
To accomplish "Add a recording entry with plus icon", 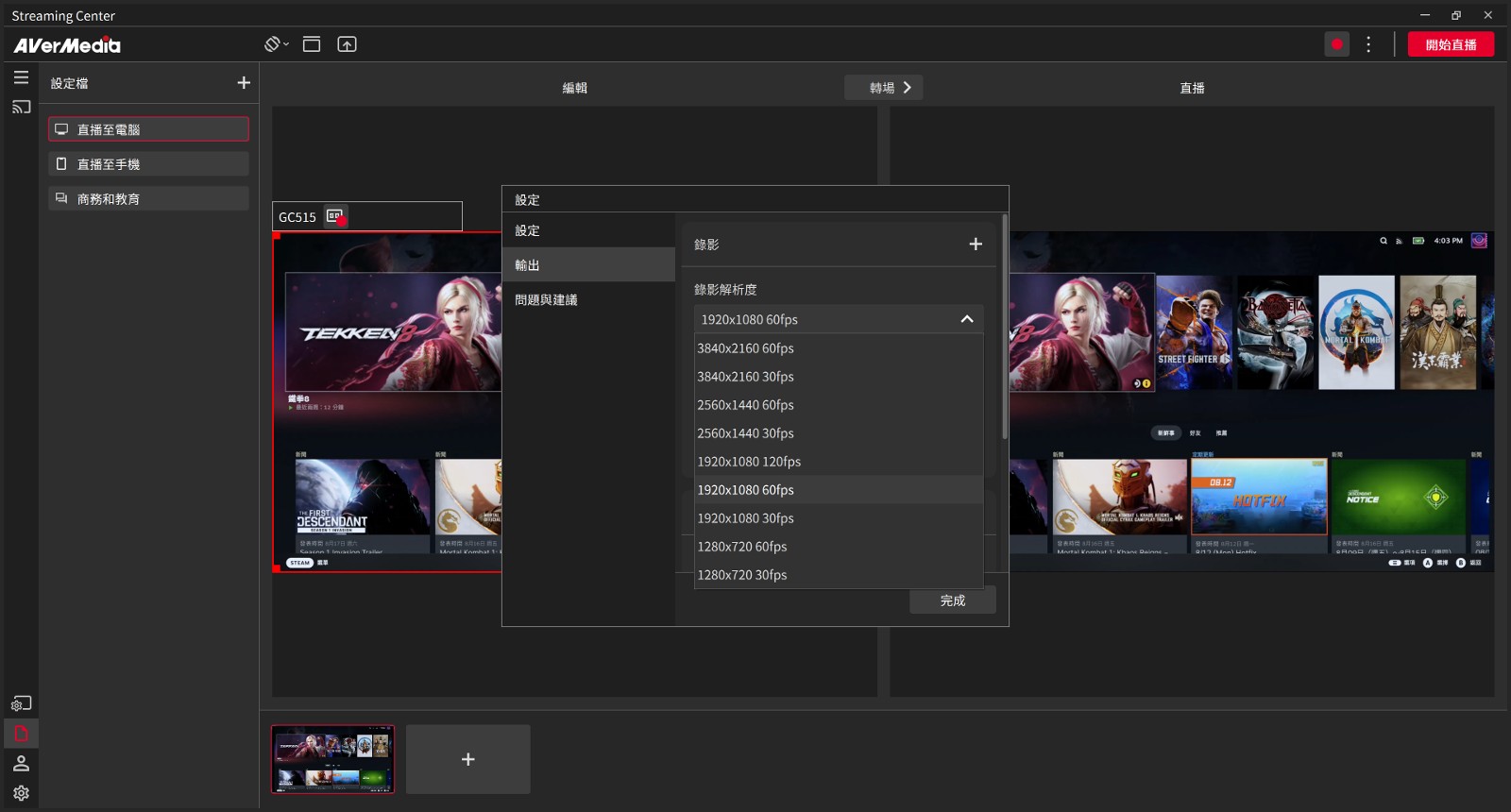I will [976, 244].
